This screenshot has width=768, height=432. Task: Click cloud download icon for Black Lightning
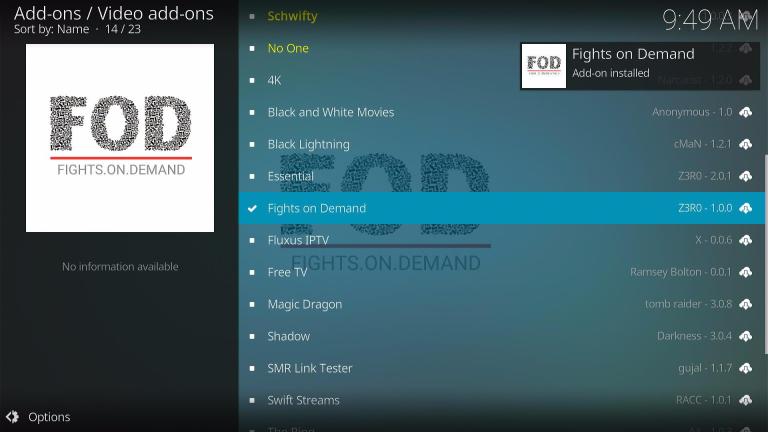pos(745,144)
